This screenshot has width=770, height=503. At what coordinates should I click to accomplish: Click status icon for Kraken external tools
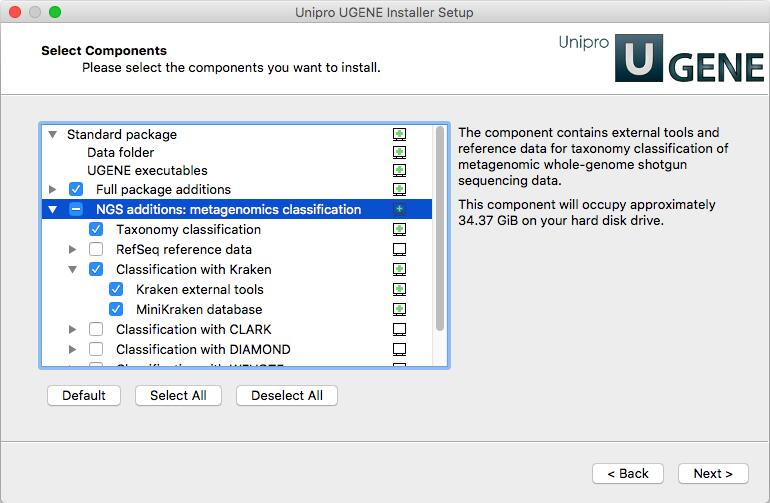coord(399,289)
